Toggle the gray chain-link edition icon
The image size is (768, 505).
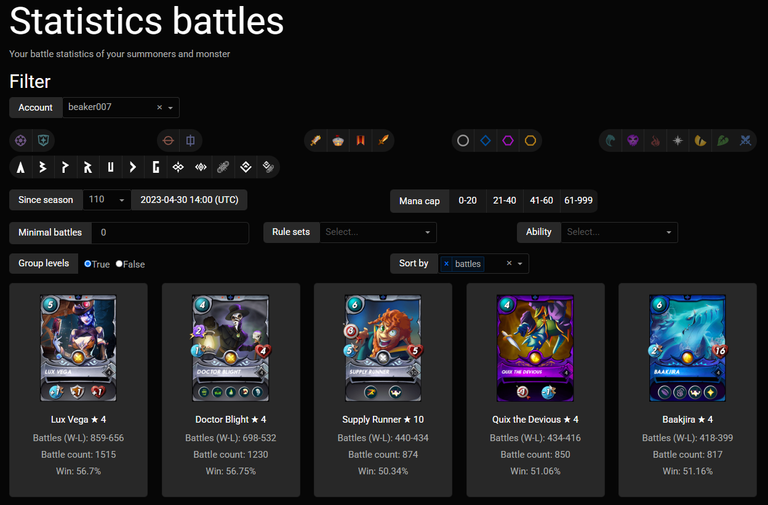[x=223, y=168]
